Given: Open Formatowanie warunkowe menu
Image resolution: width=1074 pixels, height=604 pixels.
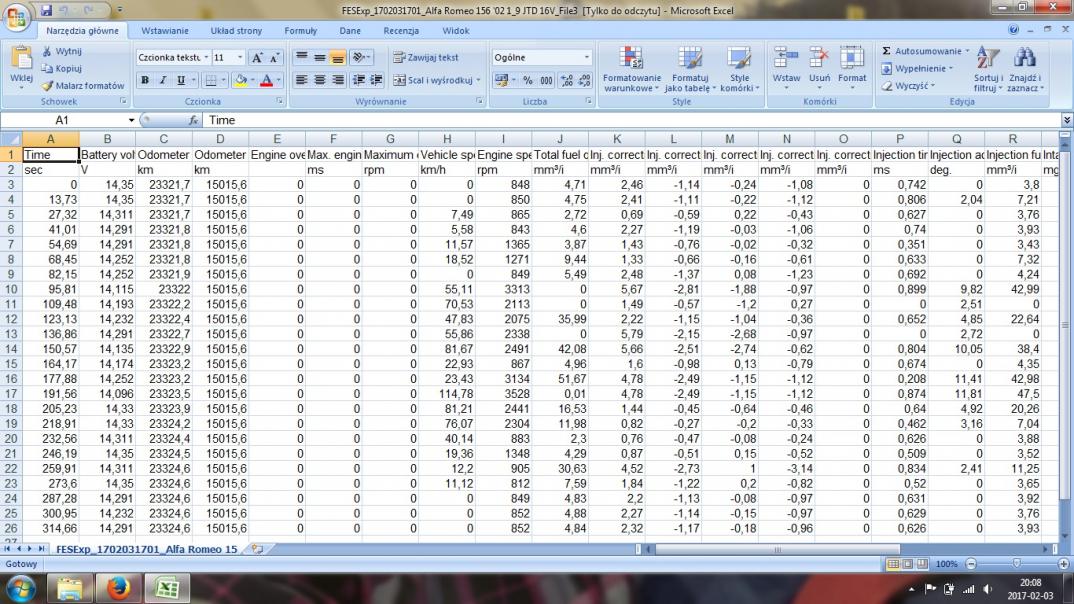Looking at the screenshot, I should [632, 69].
